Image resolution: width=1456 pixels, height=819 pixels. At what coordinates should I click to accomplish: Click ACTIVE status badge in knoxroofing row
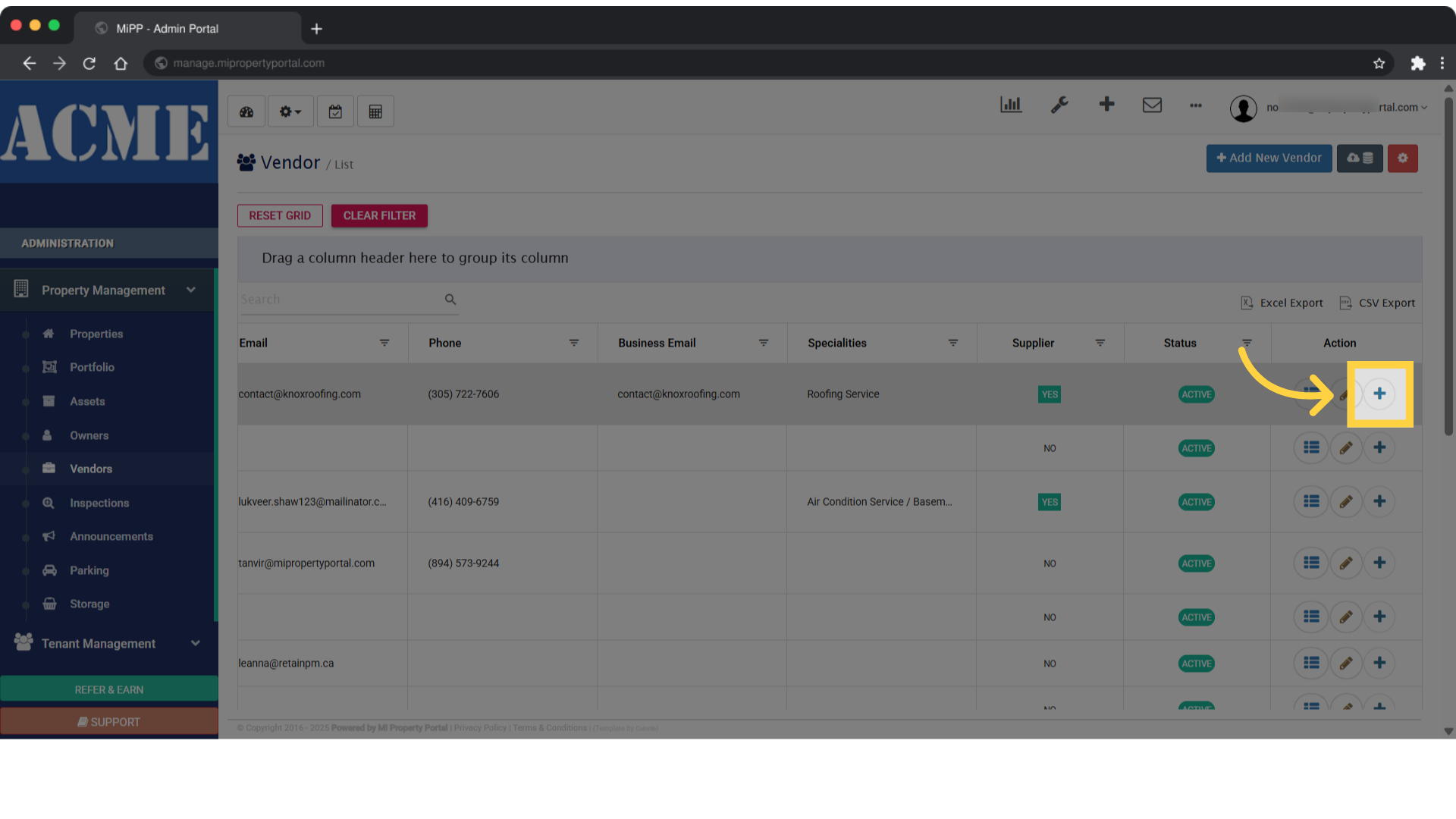(x=1197, y=394)
